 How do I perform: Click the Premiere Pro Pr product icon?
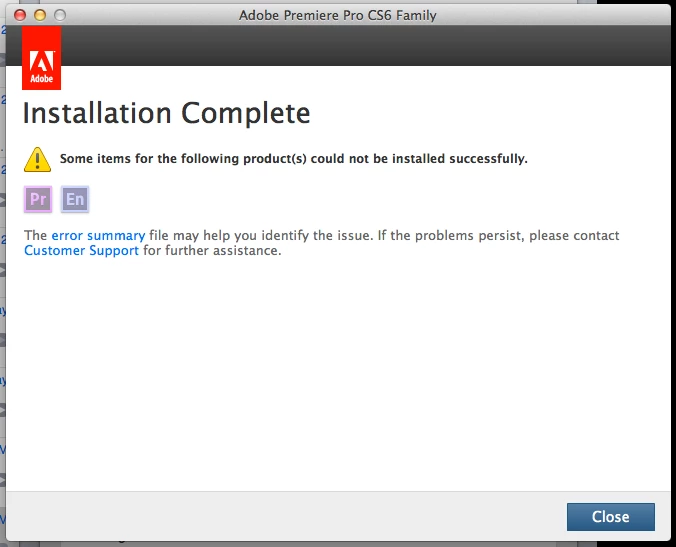(x=38, y=199)
